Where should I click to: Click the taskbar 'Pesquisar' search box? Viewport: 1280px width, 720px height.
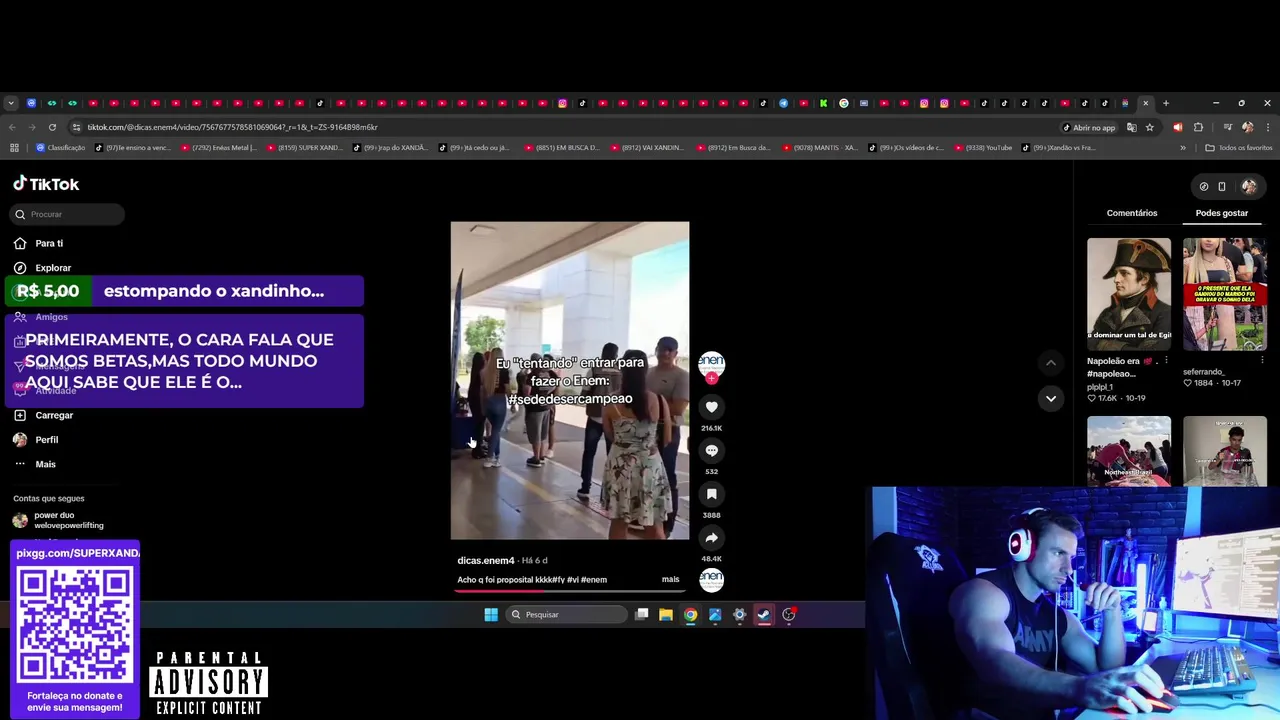564,614
